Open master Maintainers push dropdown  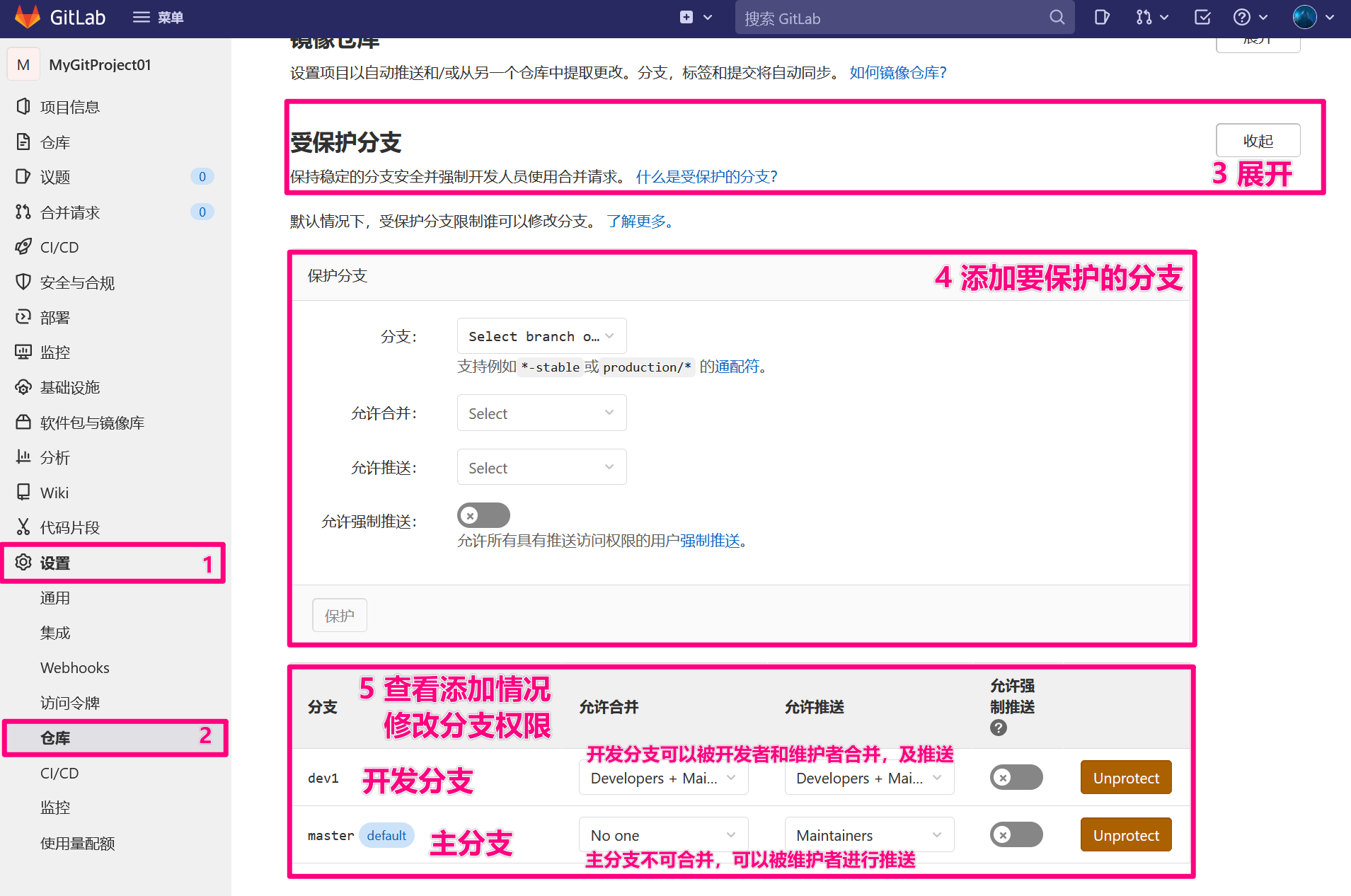click(869, 835)
